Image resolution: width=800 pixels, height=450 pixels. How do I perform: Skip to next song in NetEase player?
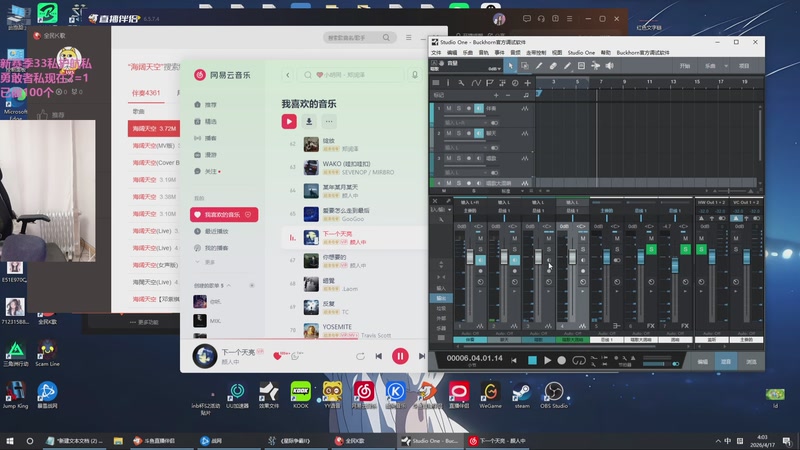[421, 356]
